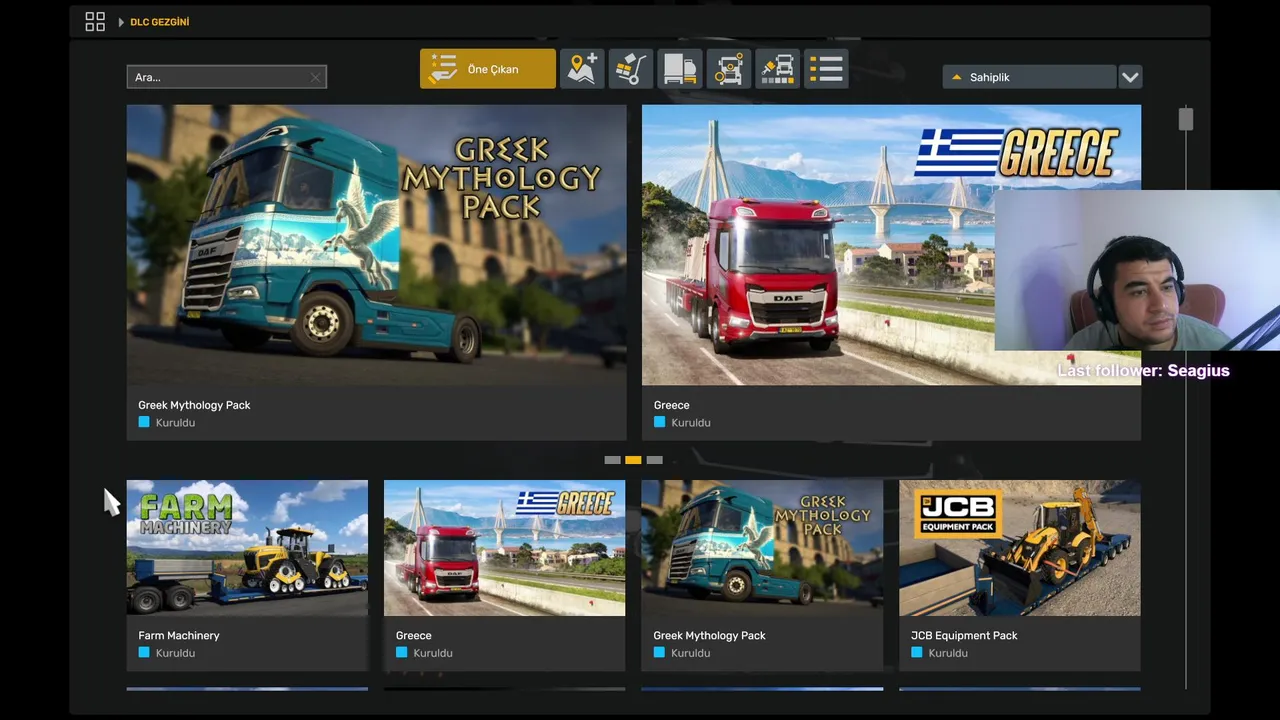Viewport: 1280px width, 720px height.
Task: Click the small Greek Mythology Pack title
Action: click(x=709, y=635)
